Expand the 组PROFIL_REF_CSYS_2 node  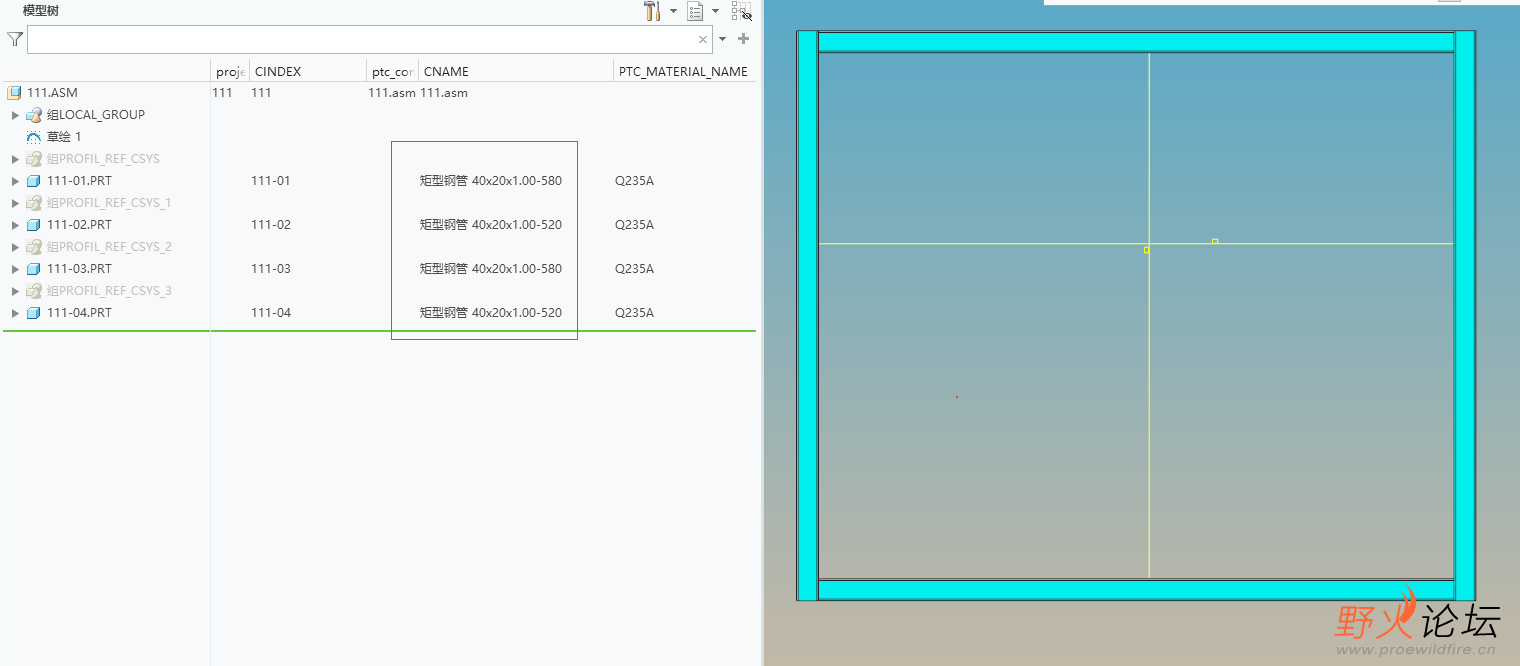[x=15, y=247]
